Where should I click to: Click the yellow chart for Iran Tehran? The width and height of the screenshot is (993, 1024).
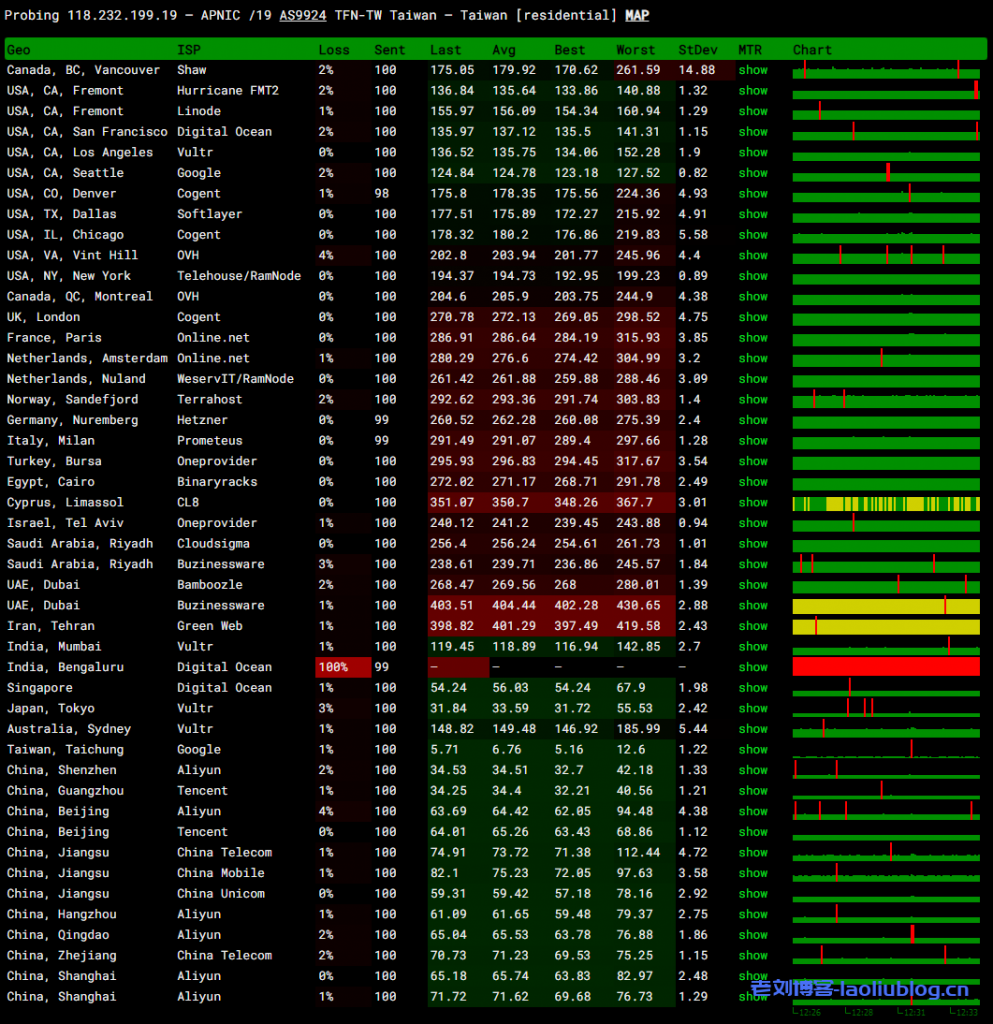(885, 626)
